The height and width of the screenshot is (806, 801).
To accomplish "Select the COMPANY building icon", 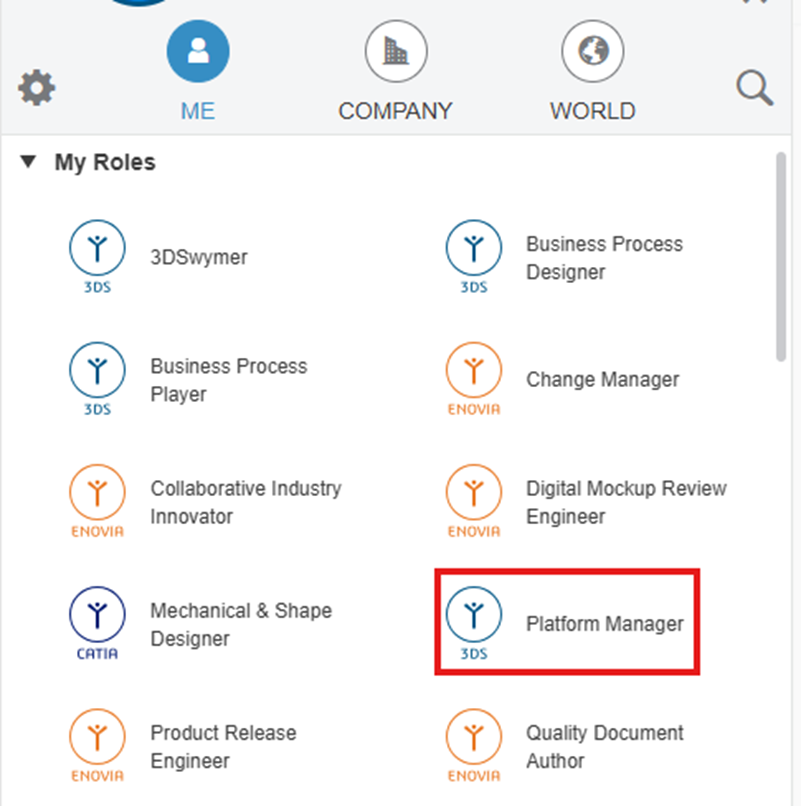I will [x=396, y=51].
